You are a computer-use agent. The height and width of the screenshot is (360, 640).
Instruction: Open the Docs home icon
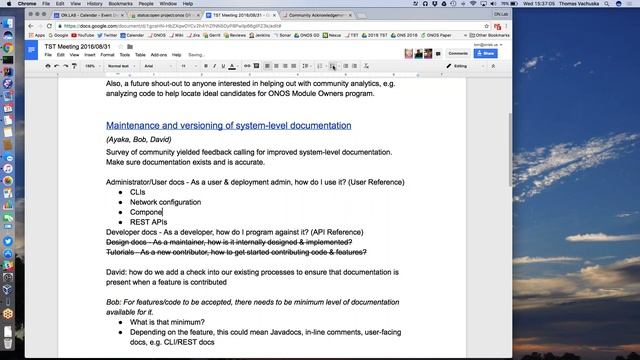[x=31, y=50]
